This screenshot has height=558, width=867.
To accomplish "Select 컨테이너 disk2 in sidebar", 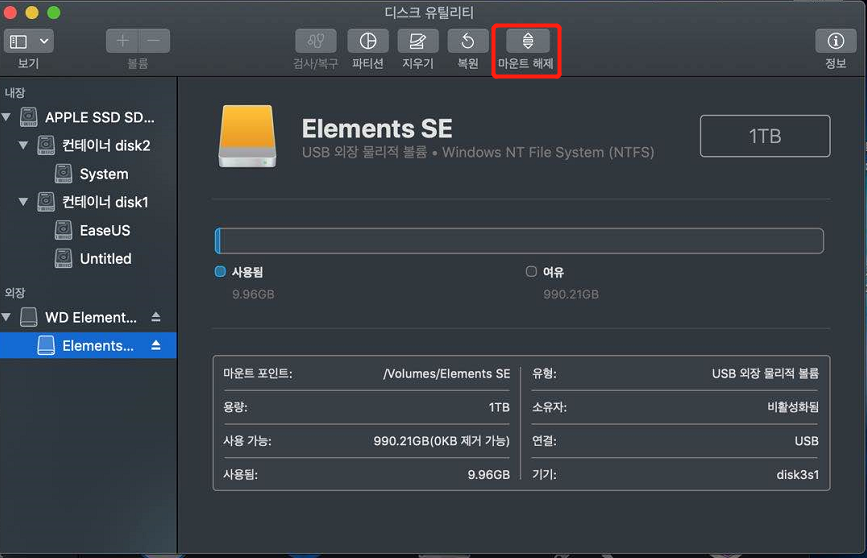I will [88, 145].
